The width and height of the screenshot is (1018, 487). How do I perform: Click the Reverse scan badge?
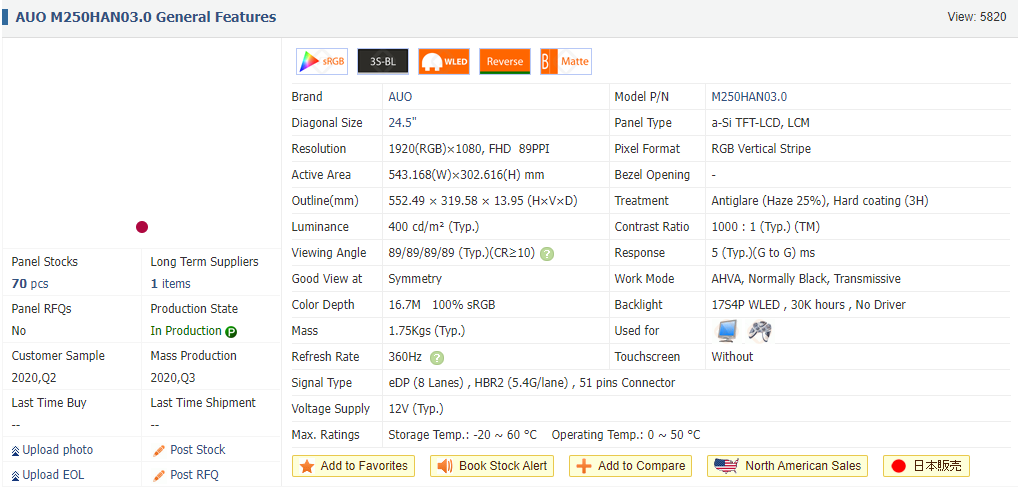[504, 62]
